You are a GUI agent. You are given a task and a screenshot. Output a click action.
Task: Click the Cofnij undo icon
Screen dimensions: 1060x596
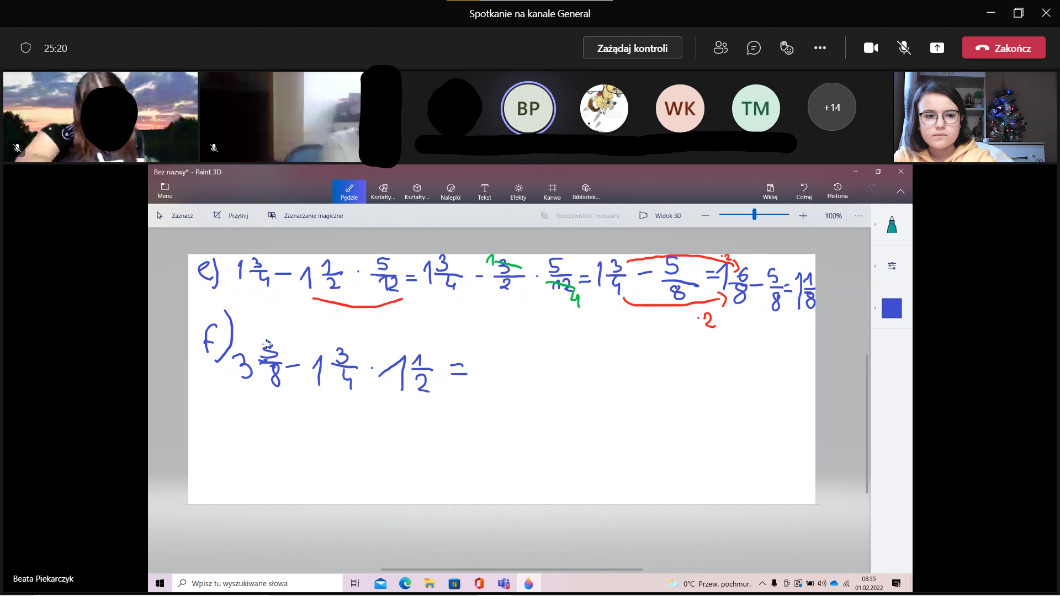[x=803, y=190]
